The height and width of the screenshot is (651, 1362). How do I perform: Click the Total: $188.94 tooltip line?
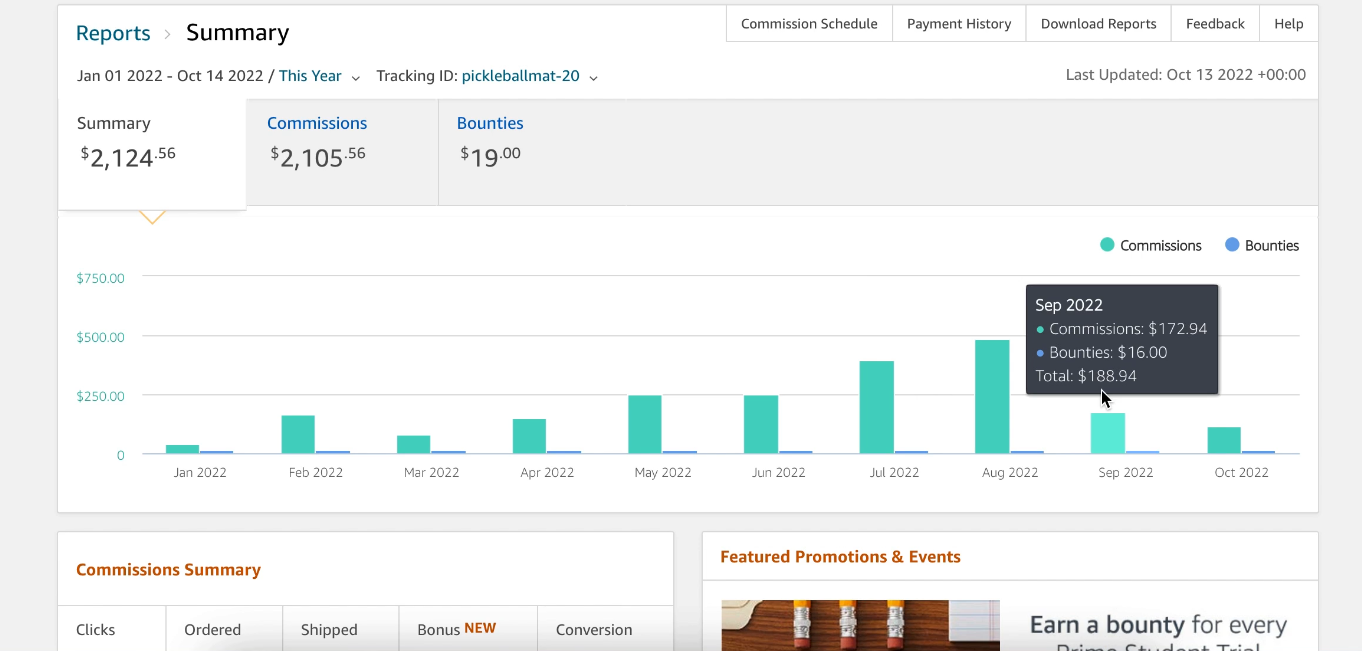(x=1085, y=376)
